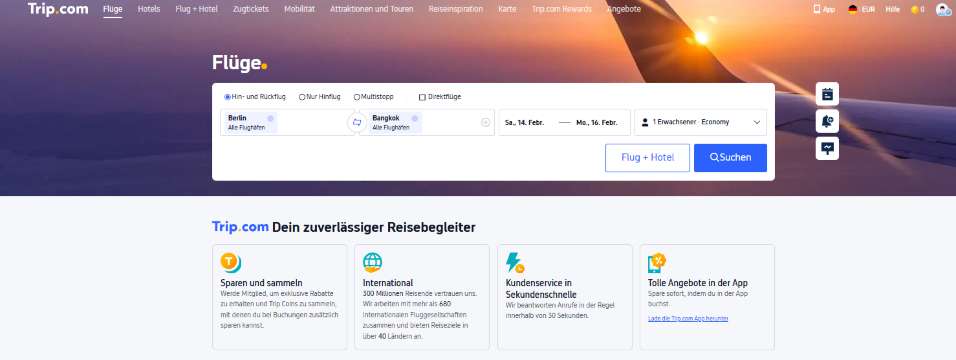Open the user profile avatar
Viewport: 956px width, 360px height.
[942, 9]
